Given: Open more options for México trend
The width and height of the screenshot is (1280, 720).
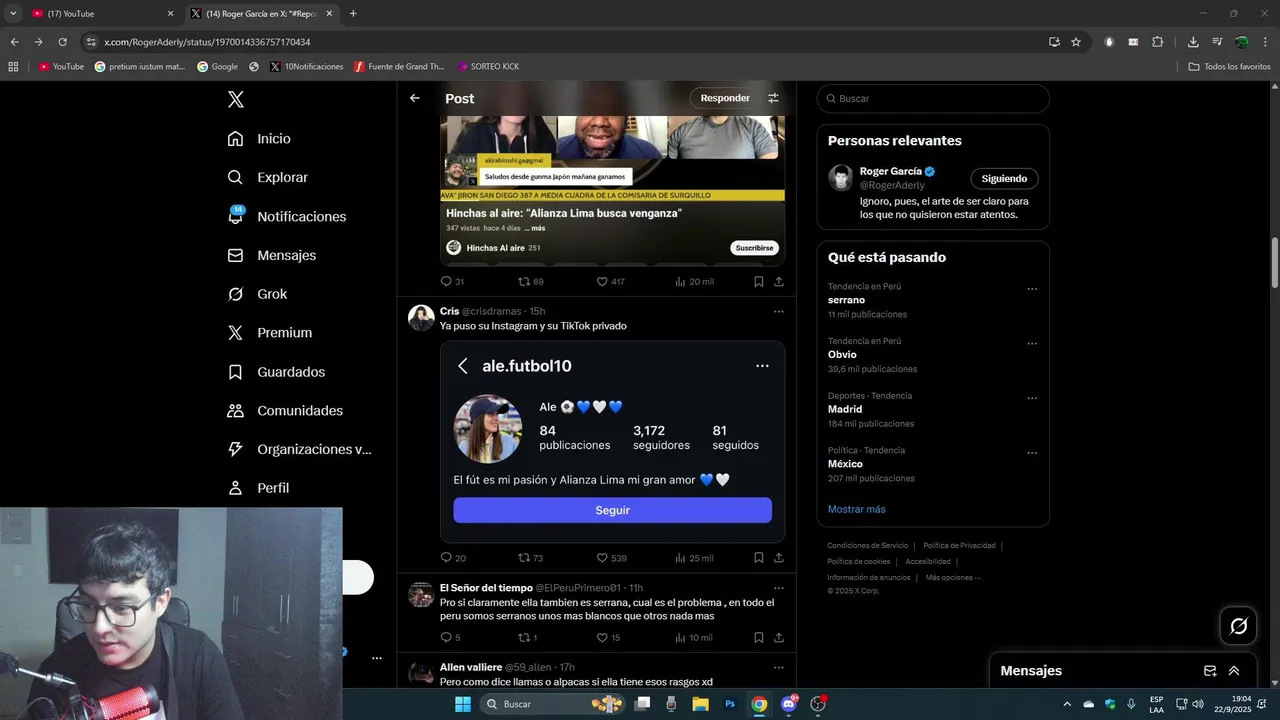Looking at the screenshot, I should pyautogui.click(x=1032, y=453).
